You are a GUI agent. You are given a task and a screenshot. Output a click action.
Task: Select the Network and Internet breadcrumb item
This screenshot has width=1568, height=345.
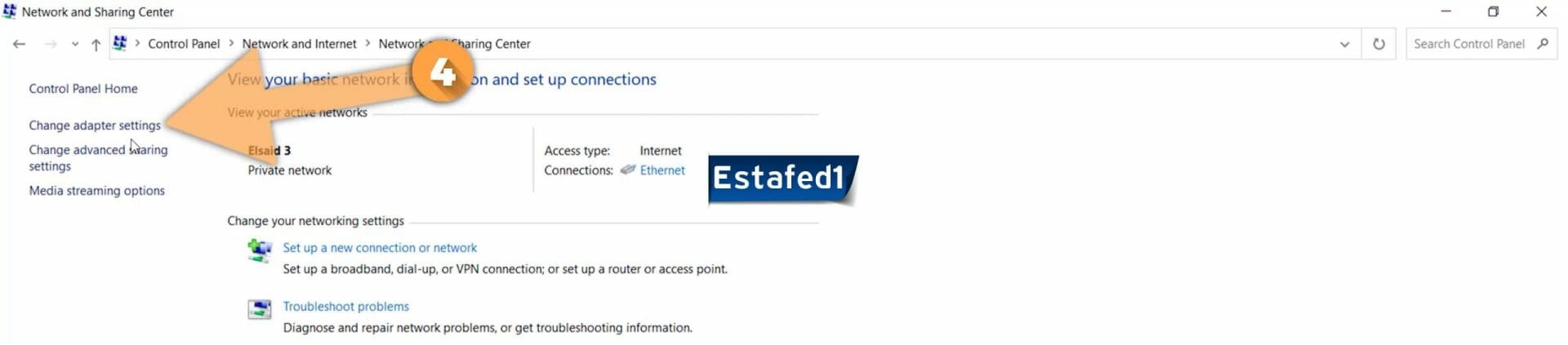[299, 44]
